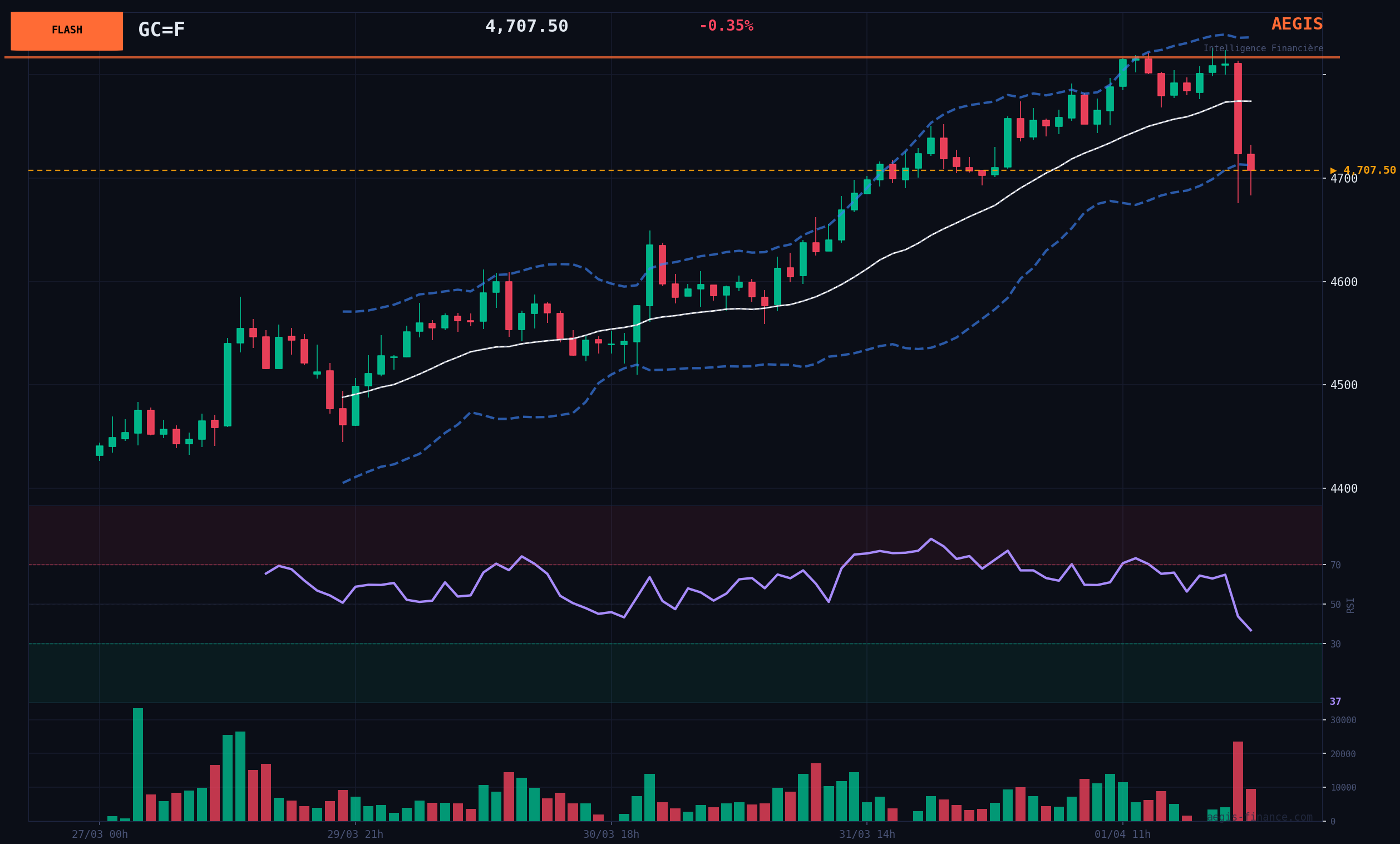Click the Intelligence Financière subtitle

point(1263,48)
